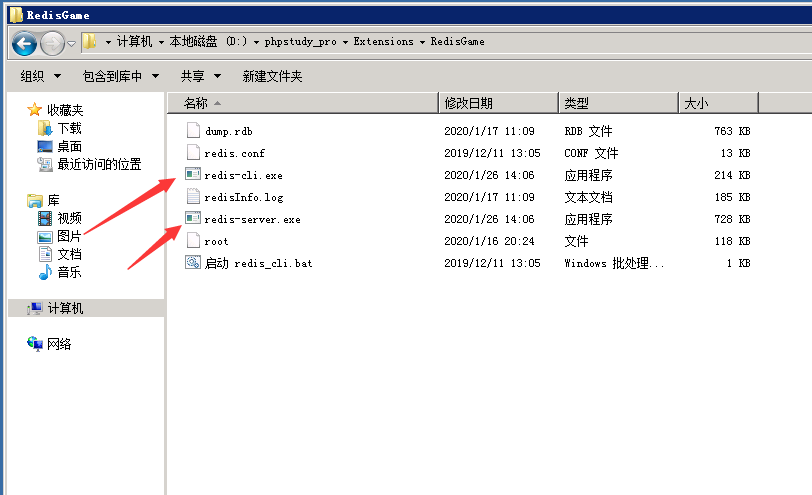Select Extensions in address breadcrumb
Image resolution: width=812 pixels, height=495 pixels.
point(384,41)
